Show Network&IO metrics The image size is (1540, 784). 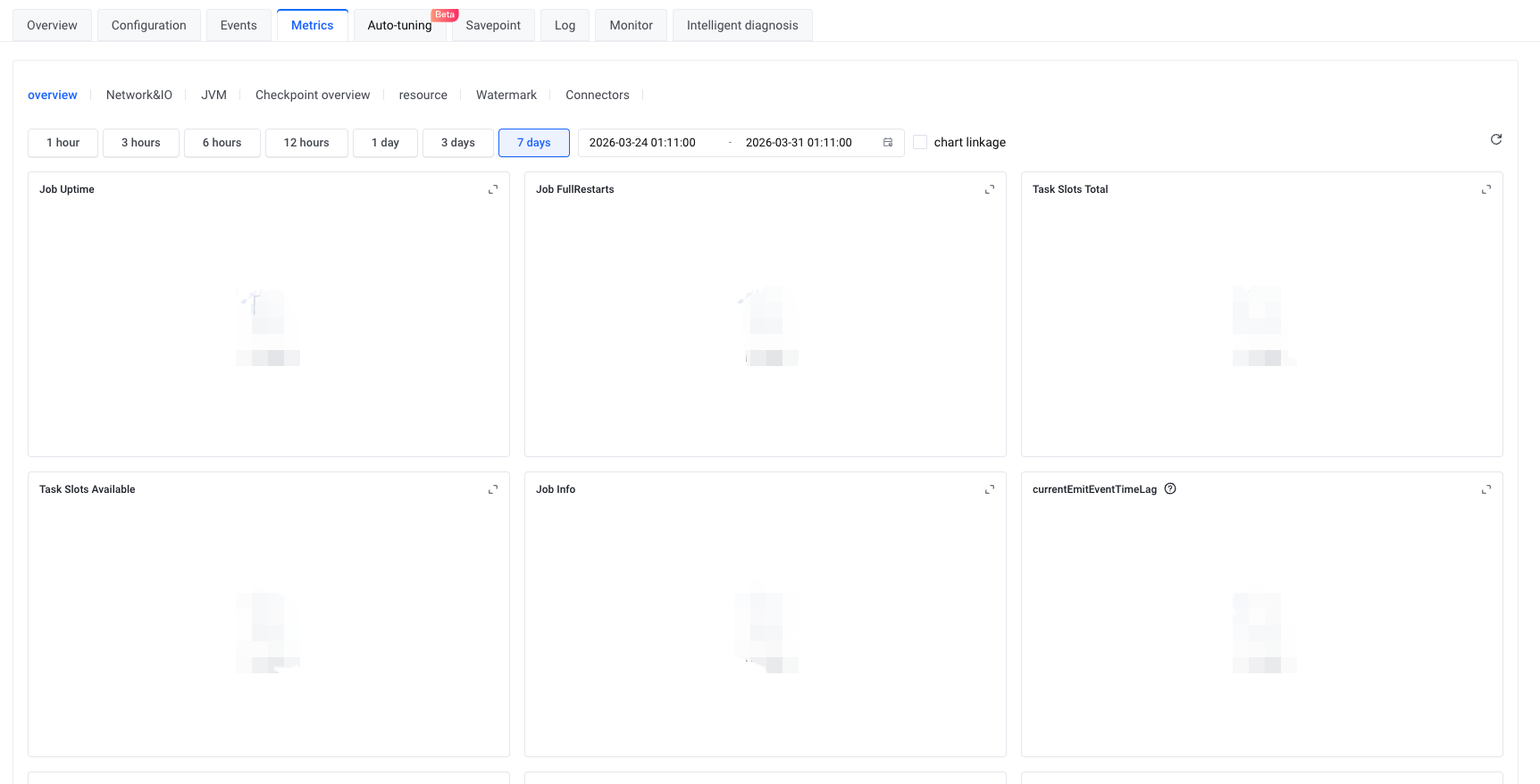coord(139,95)
